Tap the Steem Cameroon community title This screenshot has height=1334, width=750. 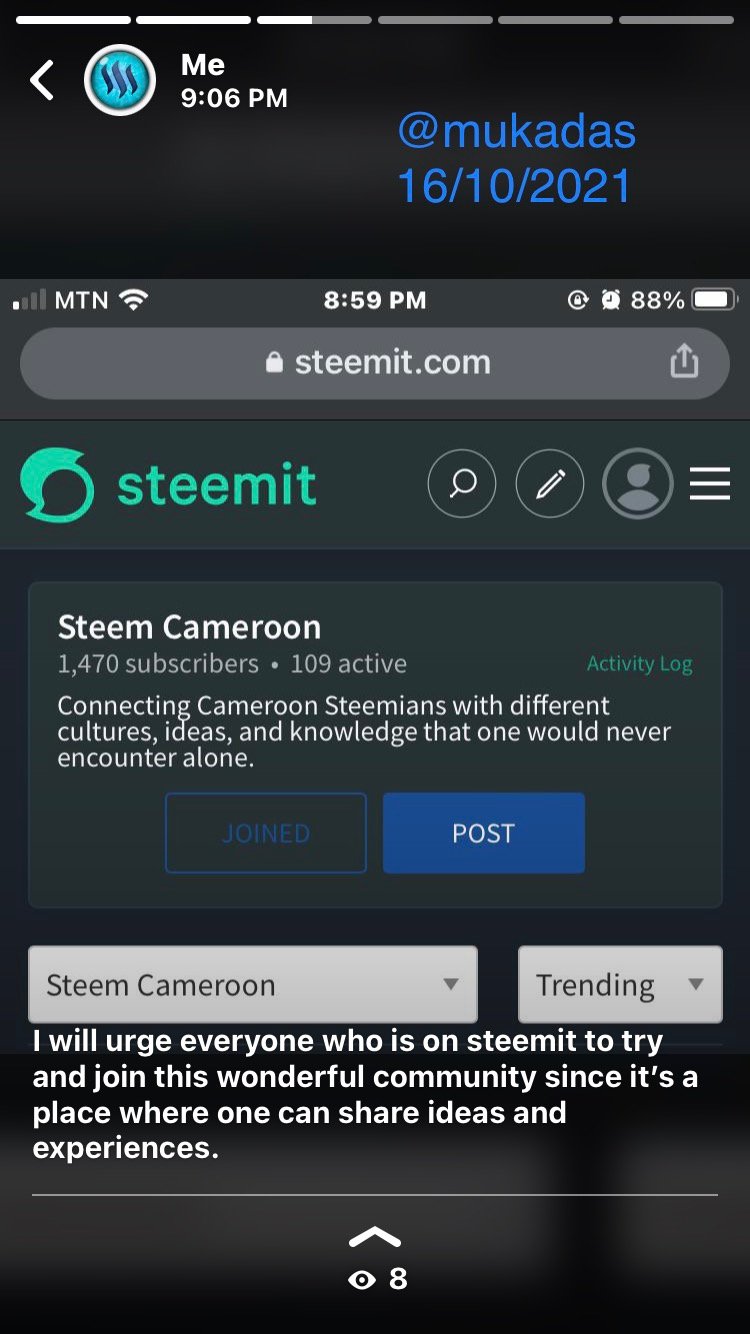coord(189,627)
